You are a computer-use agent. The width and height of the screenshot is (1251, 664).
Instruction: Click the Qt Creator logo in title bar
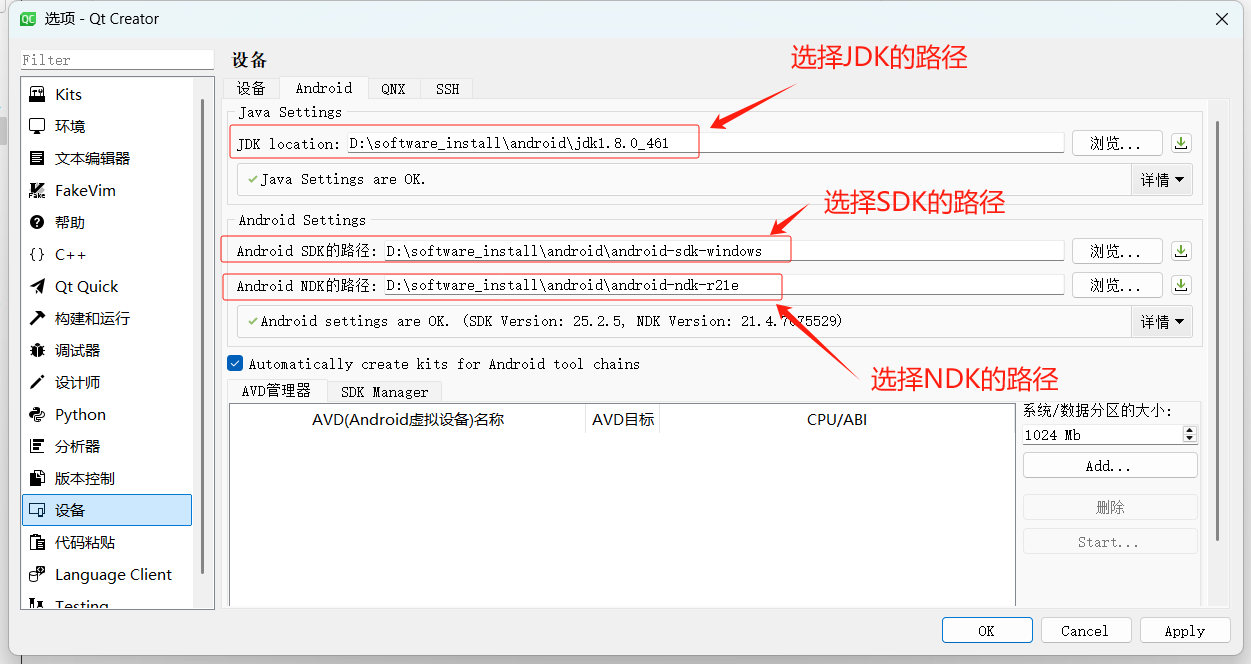tap(28, 18)
